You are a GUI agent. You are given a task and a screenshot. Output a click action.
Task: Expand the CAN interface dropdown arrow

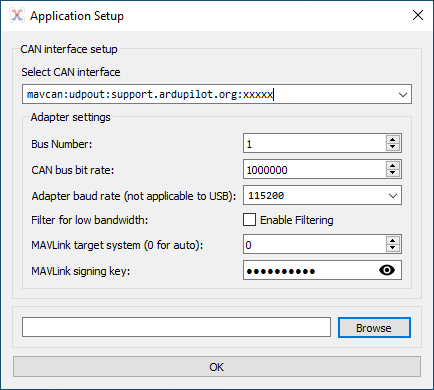coord(403,95)
